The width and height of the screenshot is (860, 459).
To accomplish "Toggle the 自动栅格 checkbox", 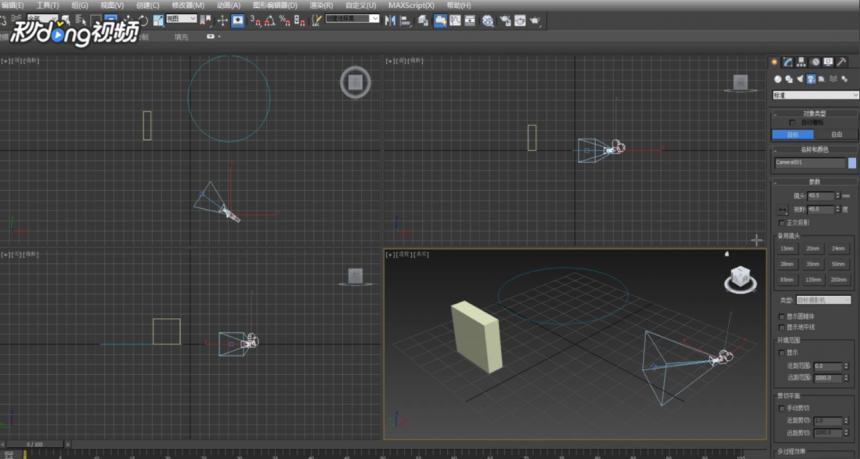I will pos(791,123).
